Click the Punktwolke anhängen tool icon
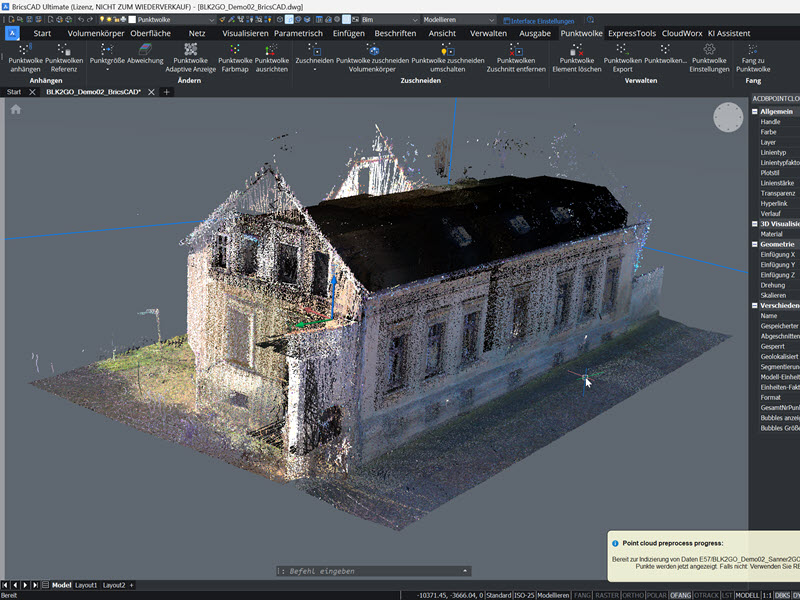Viewport: 800px width, 600px height. pos(25,49)
